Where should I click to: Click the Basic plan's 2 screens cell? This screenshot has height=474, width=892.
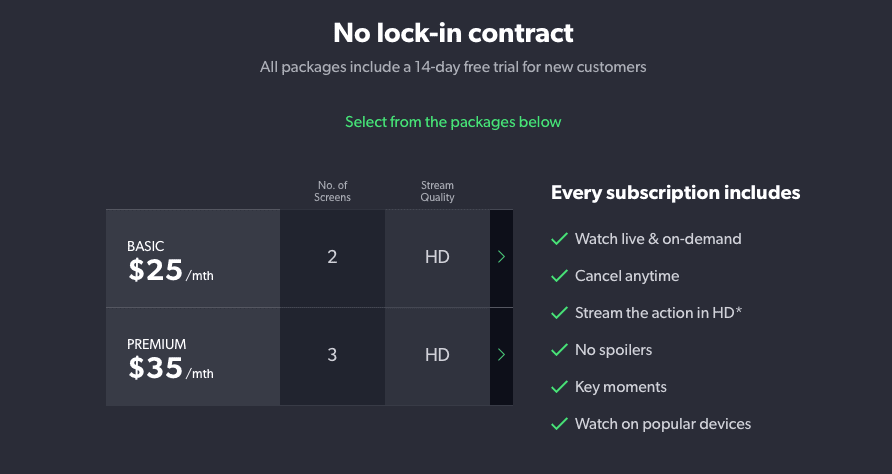332,258
